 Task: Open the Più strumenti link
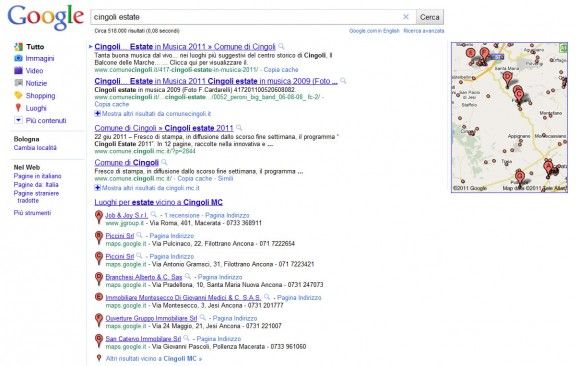(x=32, y=213)
